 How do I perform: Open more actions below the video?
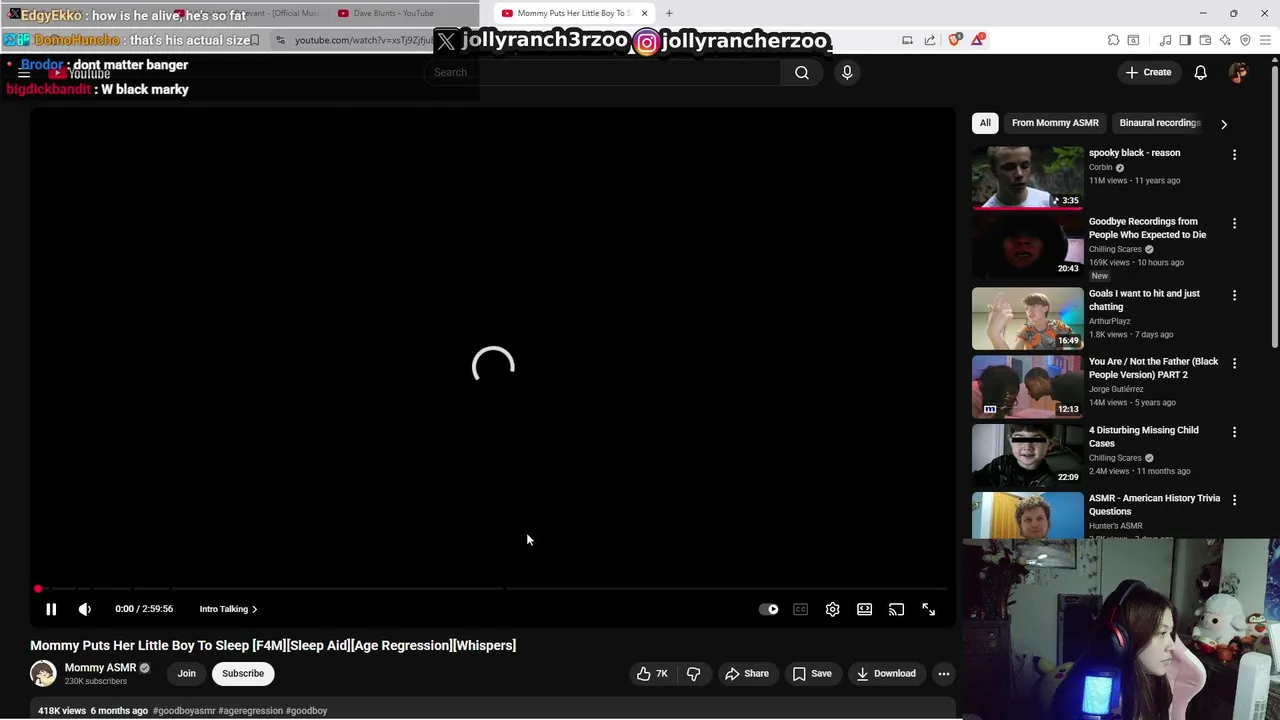click(x=943, y=674)
